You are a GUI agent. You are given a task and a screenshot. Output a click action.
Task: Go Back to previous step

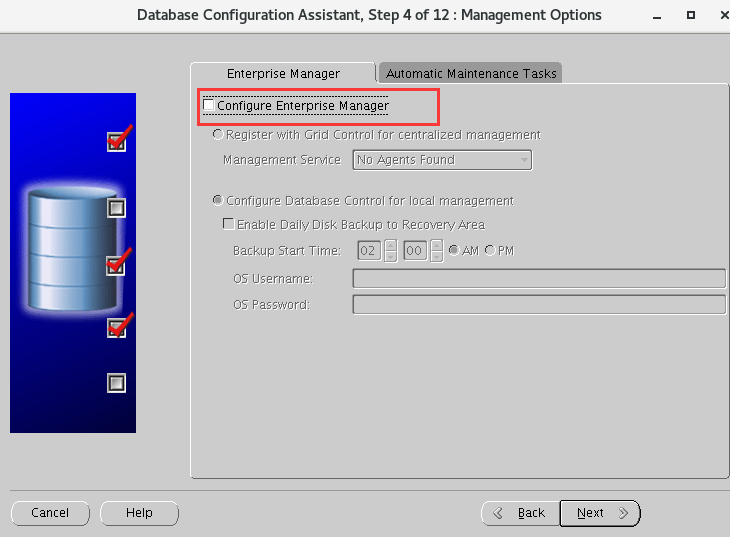[520, 513]
